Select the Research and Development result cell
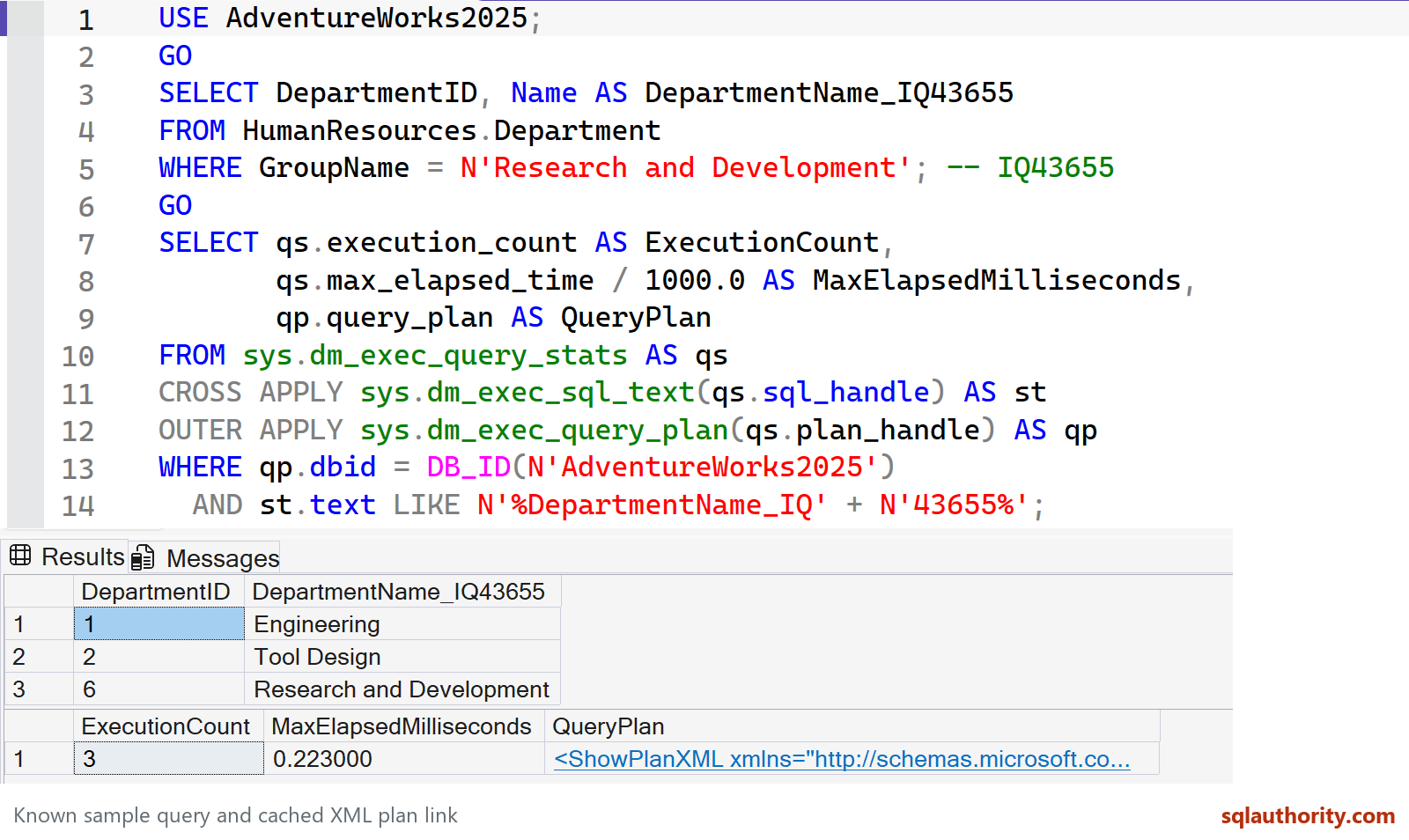This screenshot has width=1409, height=840. tap(402, 689)
